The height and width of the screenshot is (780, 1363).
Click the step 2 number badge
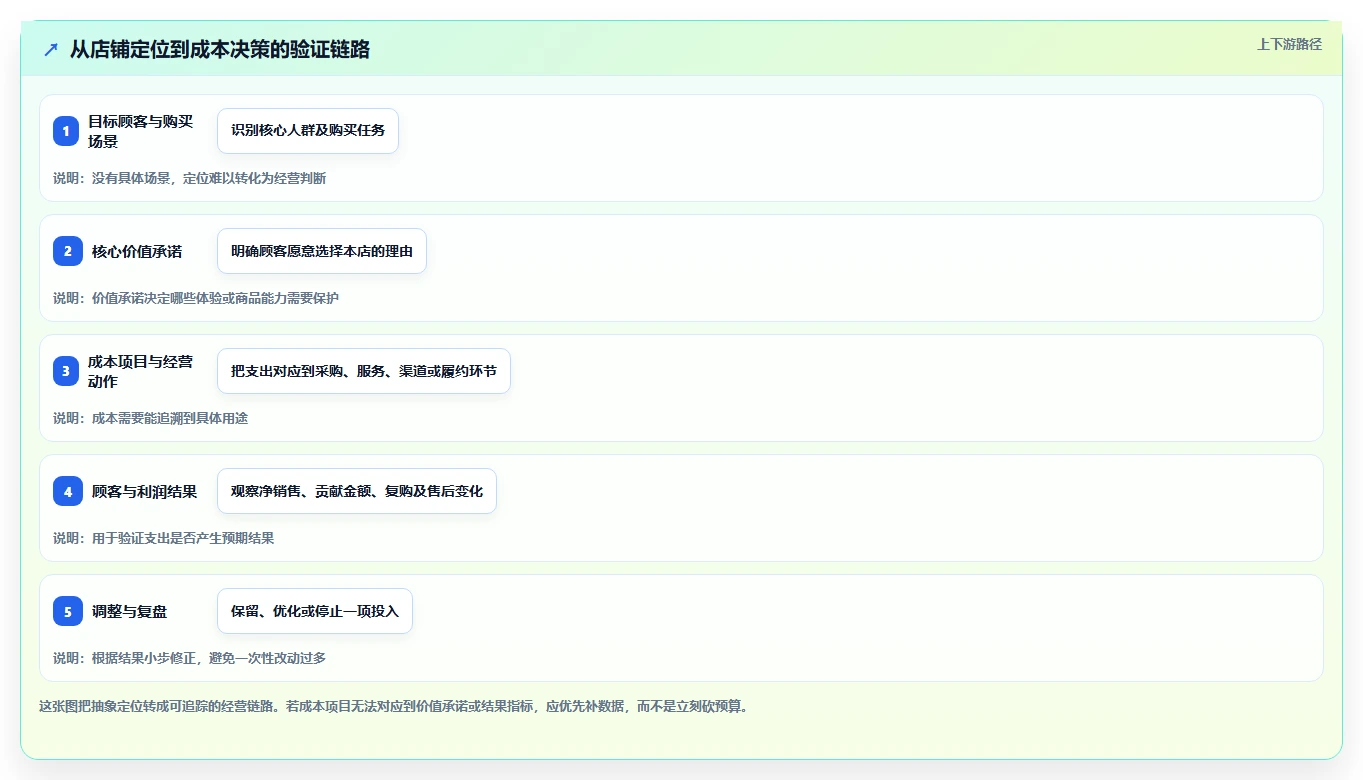tap(68, 251)
